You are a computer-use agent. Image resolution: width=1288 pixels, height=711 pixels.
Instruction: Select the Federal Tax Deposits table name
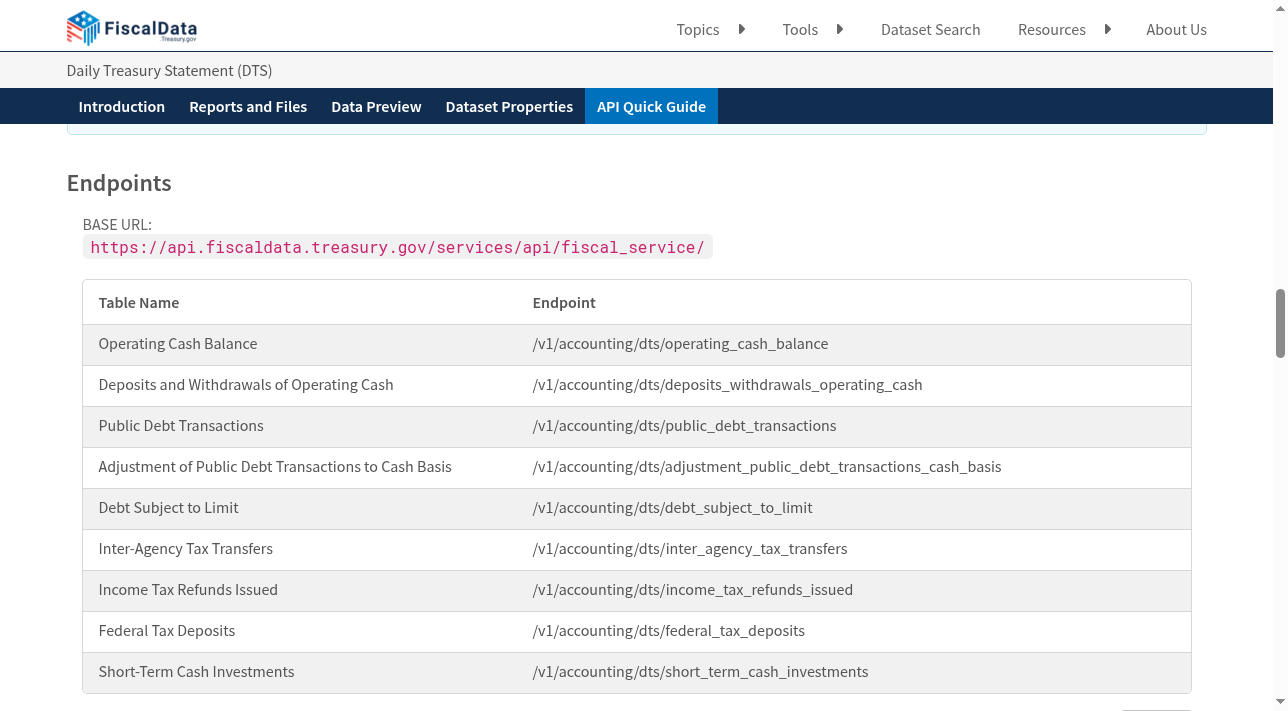tap(167, 631)
